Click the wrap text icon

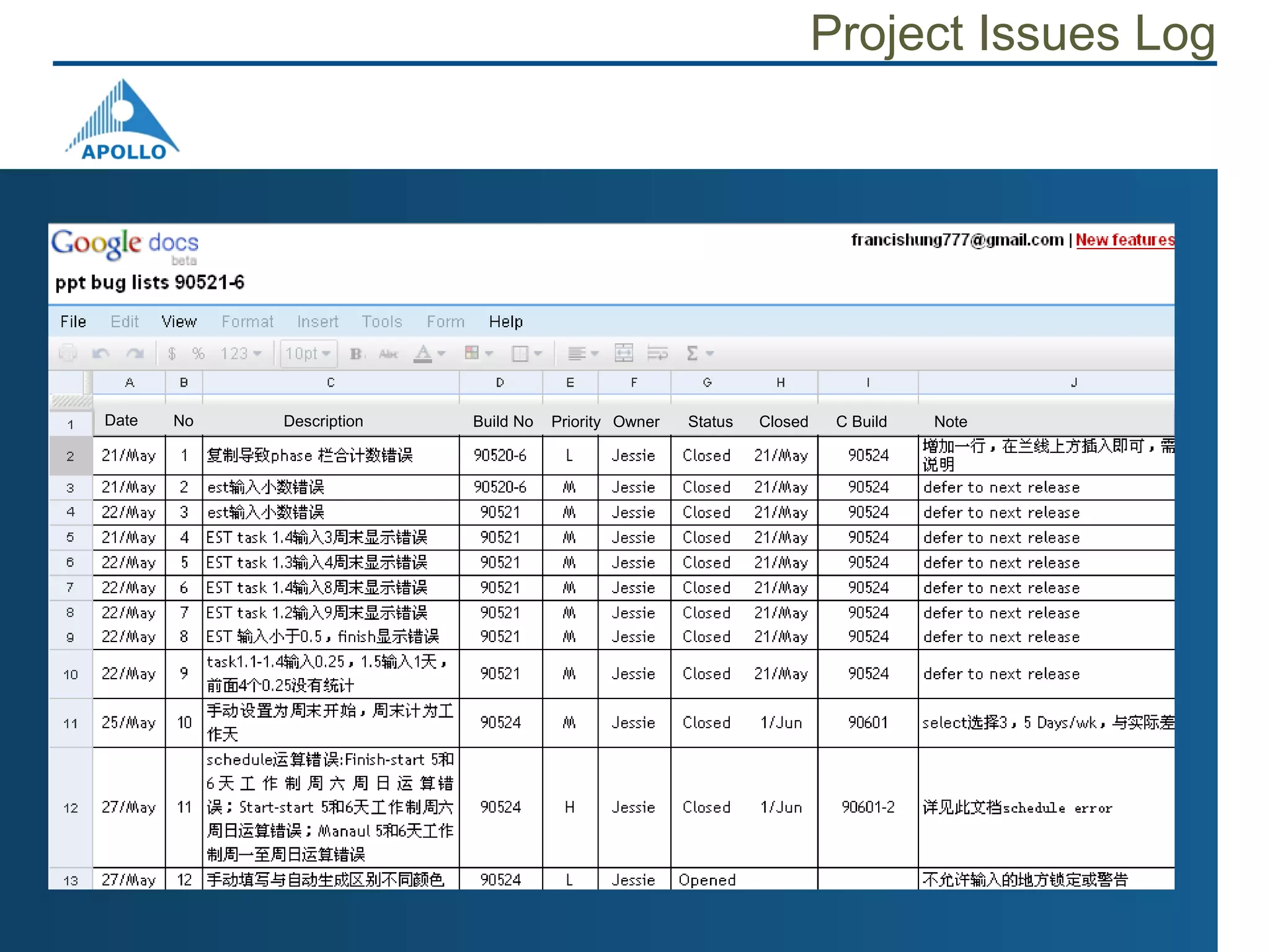(x=657, y=353)
